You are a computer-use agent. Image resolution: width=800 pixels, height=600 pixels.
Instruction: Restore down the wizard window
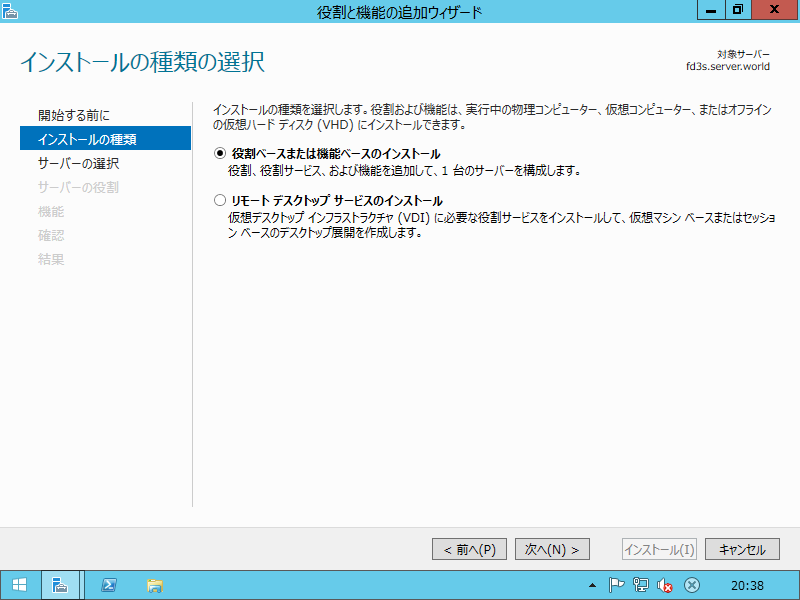(x=737, y=10)
